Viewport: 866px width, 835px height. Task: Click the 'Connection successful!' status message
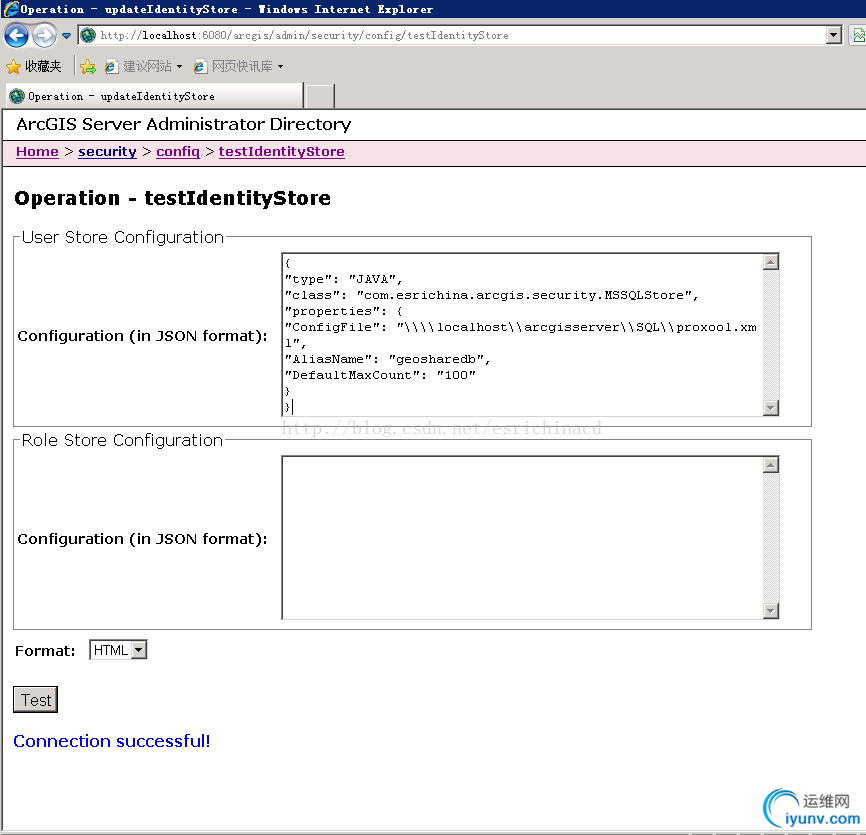click(112, 741)
